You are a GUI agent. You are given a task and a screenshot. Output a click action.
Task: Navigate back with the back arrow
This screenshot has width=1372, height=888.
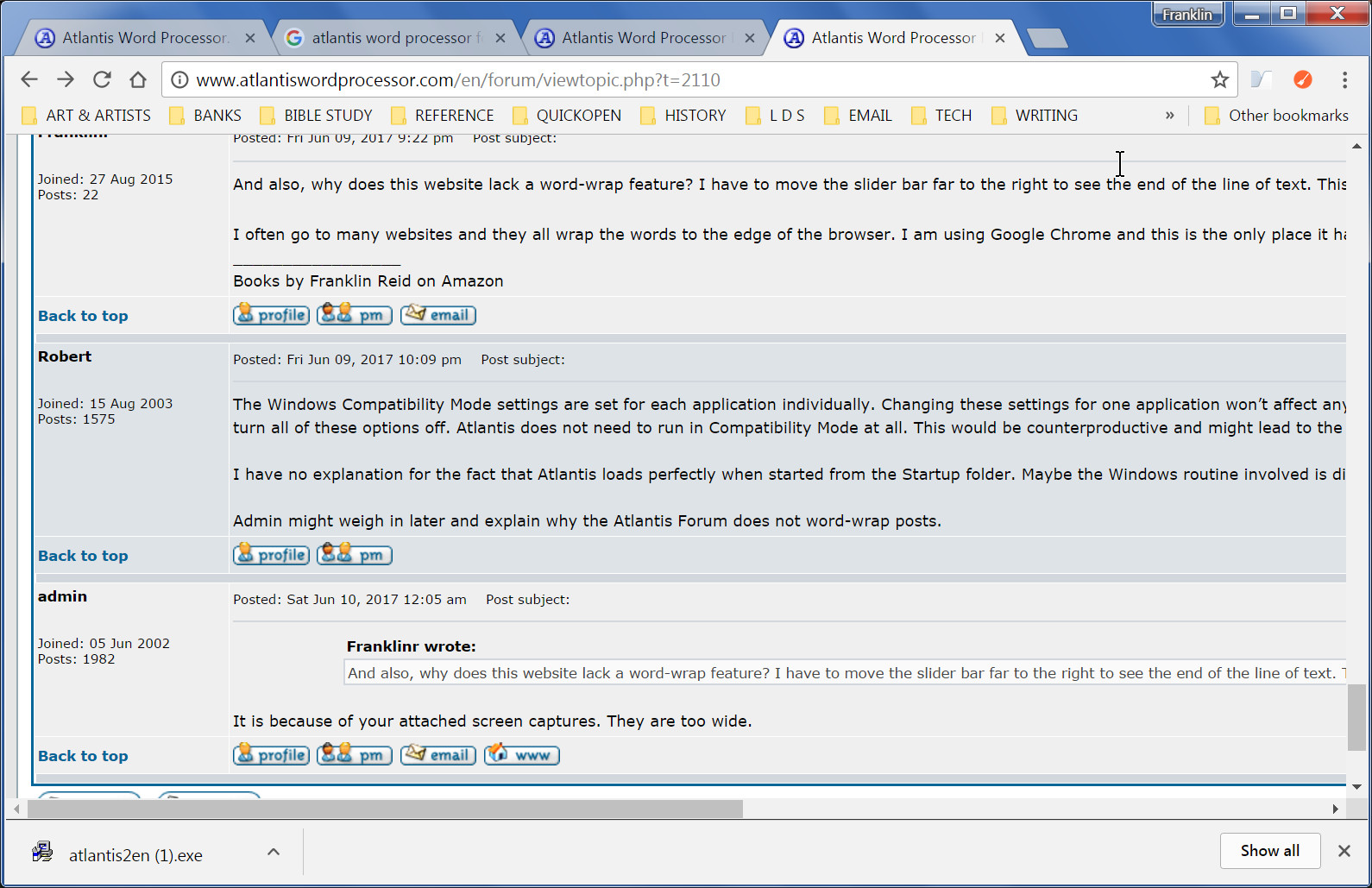click(x=29, y=79)
